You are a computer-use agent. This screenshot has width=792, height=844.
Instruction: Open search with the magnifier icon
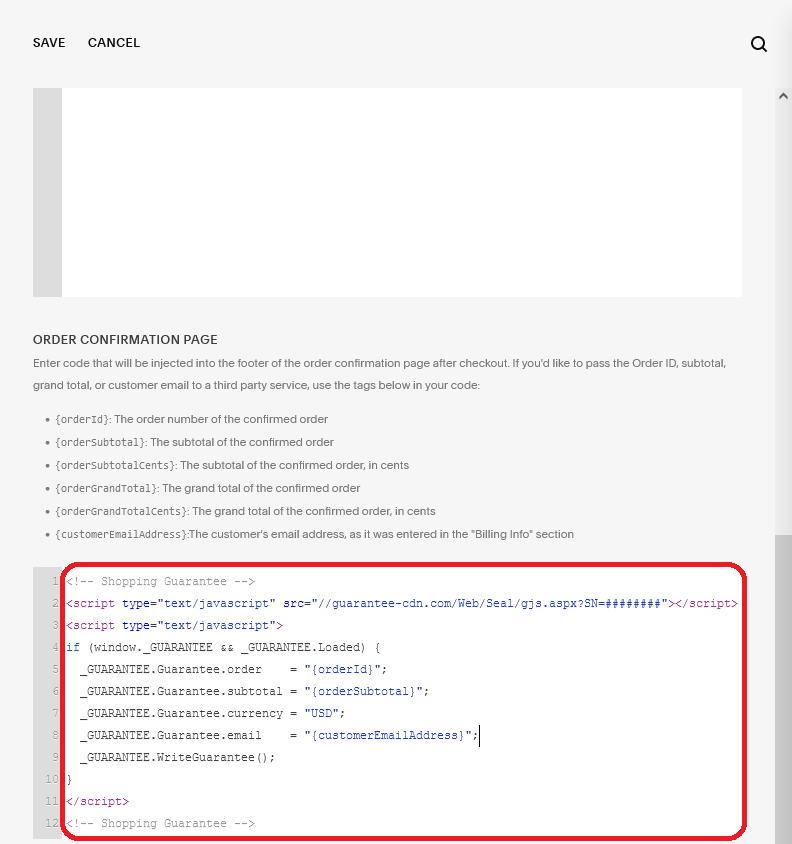pos(759,44)
